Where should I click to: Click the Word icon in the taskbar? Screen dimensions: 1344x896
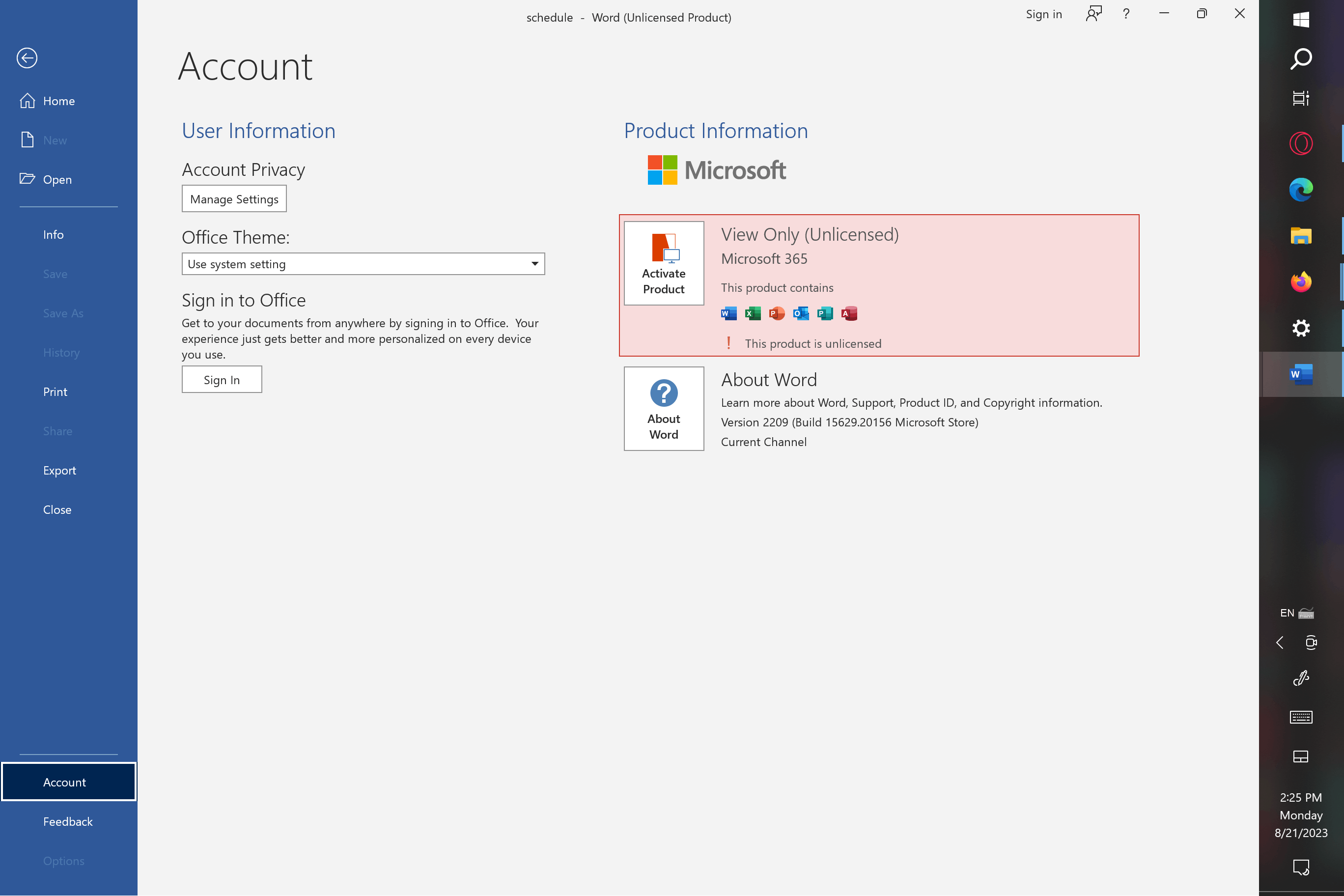point(1301,374)
